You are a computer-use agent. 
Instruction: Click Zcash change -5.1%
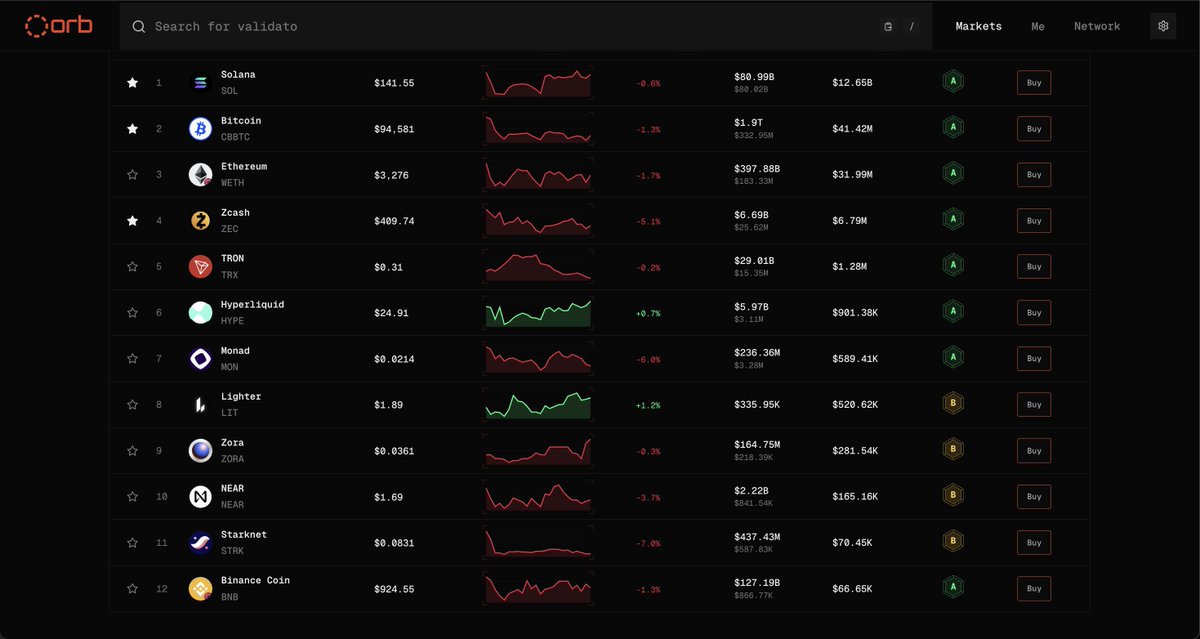[648, 222]
